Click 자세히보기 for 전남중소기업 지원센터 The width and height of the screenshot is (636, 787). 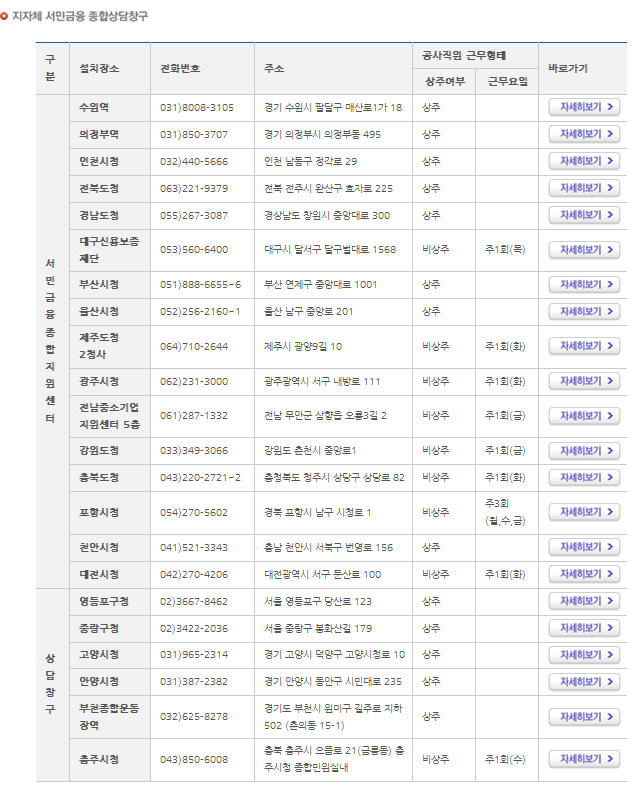(584, 416)
